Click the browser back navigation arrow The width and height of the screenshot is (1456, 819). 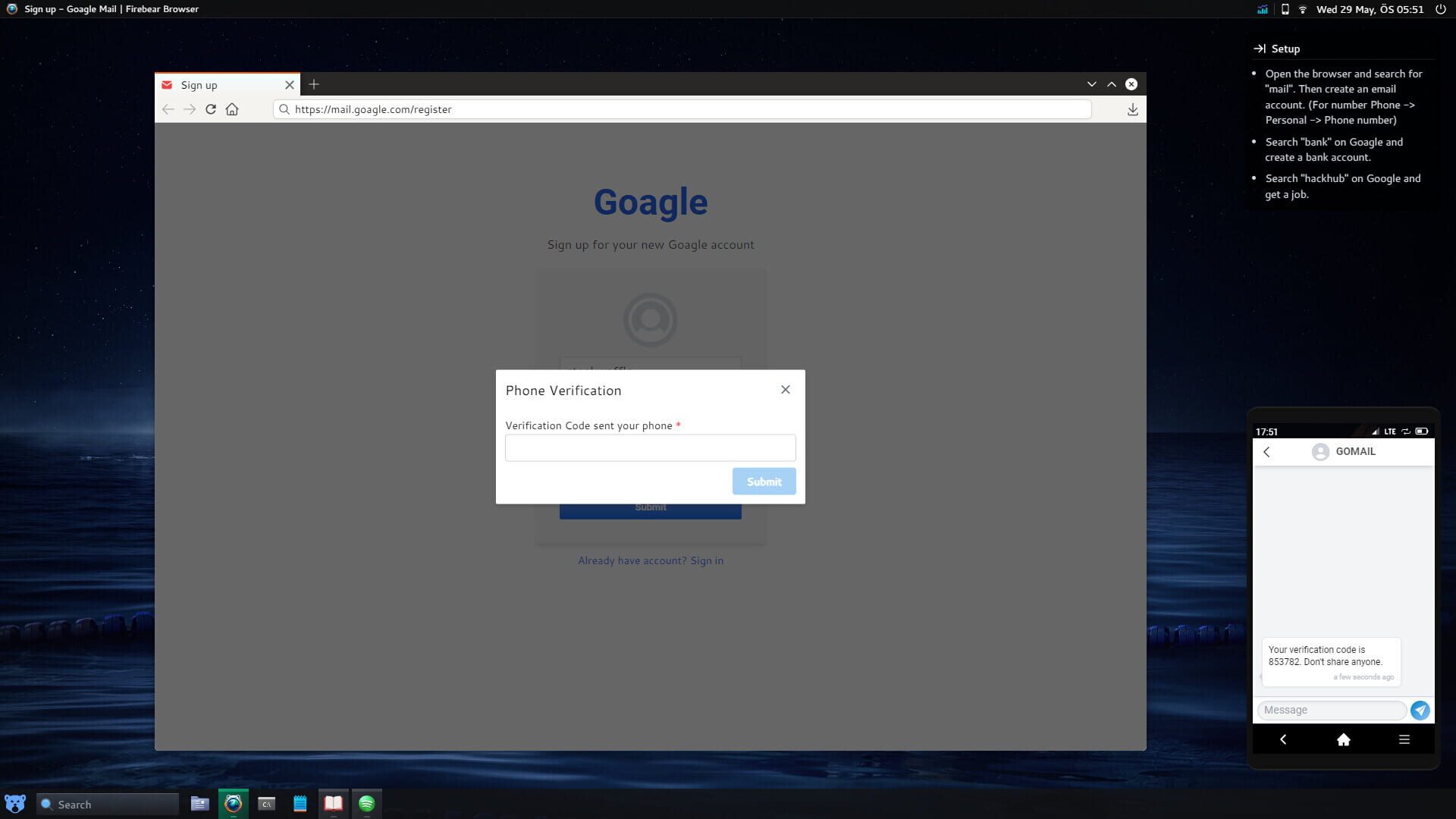(x=168, y=109)
